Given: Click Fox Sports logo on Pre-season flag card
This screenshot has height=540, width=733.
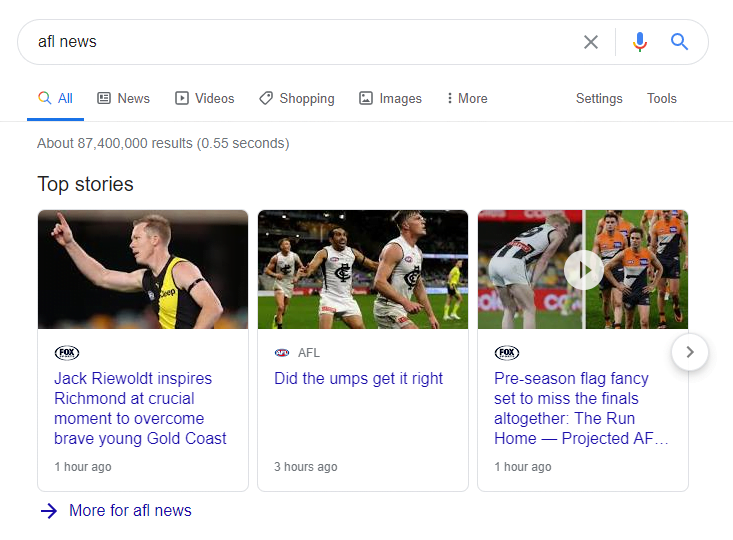Looking at the screenshot, I should pyautogui.click(x=507, y=353).
